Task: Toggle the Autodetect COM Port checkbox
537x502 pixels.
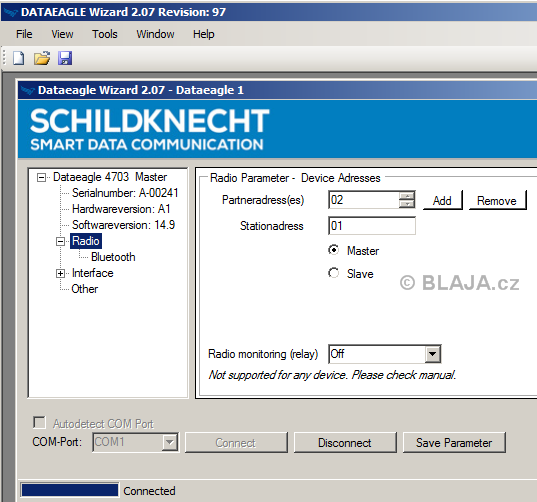Action: tap(39, 423)
